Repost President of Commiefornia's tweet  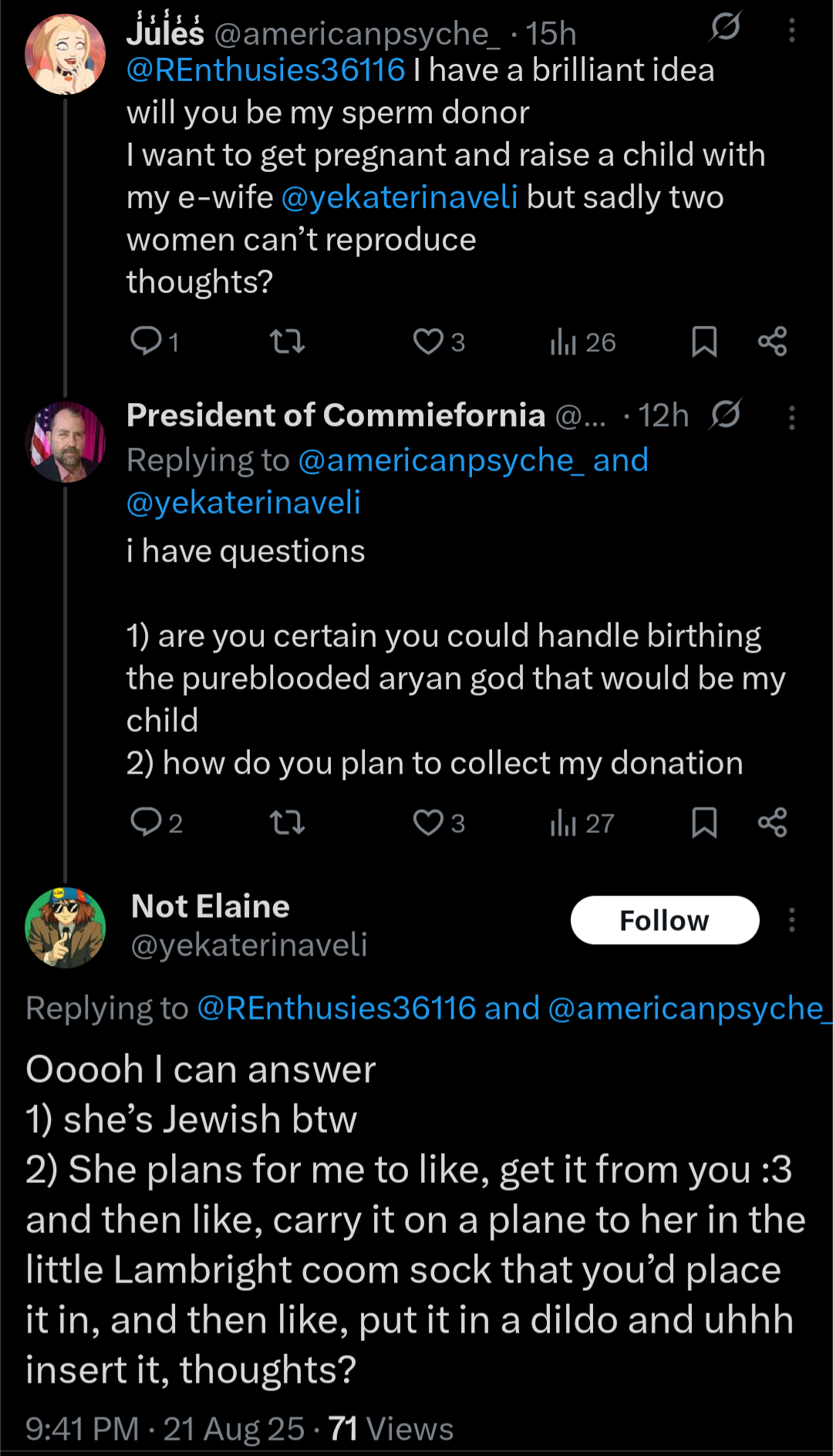pos(288,823)
